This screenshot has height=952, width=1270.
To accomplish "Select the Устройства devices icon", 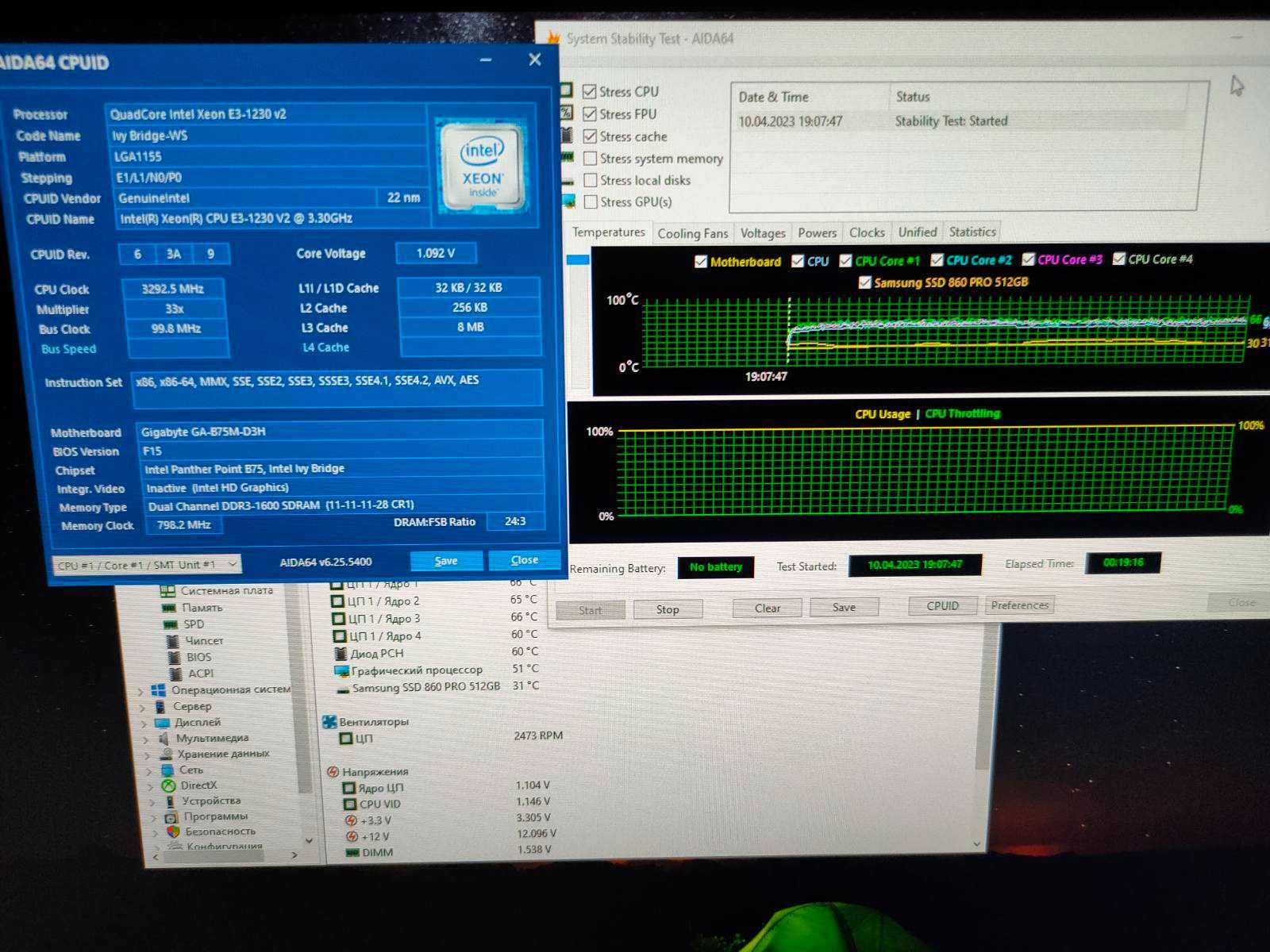I will click(x=169, y=801).
